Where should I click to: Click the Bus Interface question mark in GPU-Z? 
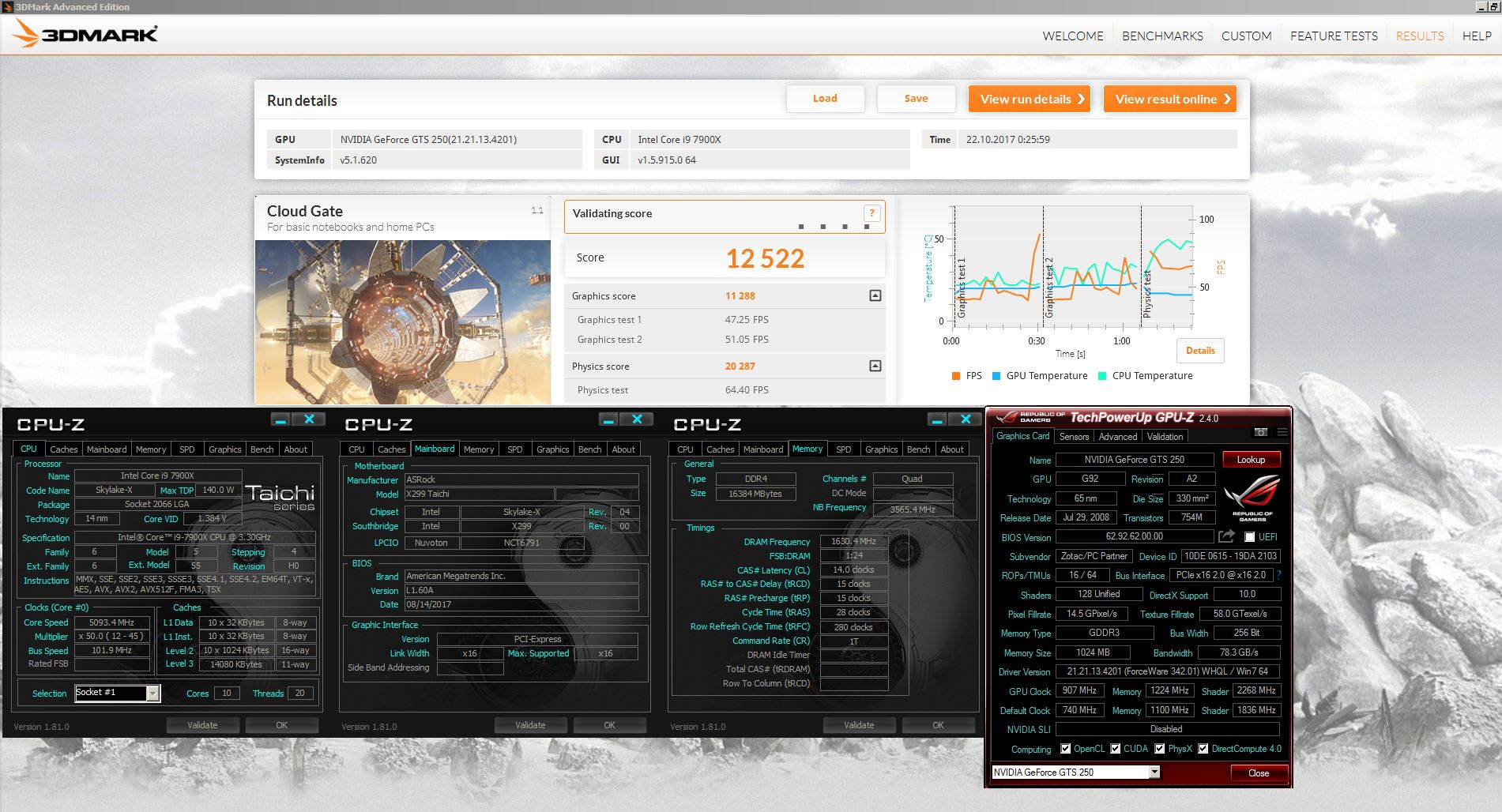(1279, 575)
